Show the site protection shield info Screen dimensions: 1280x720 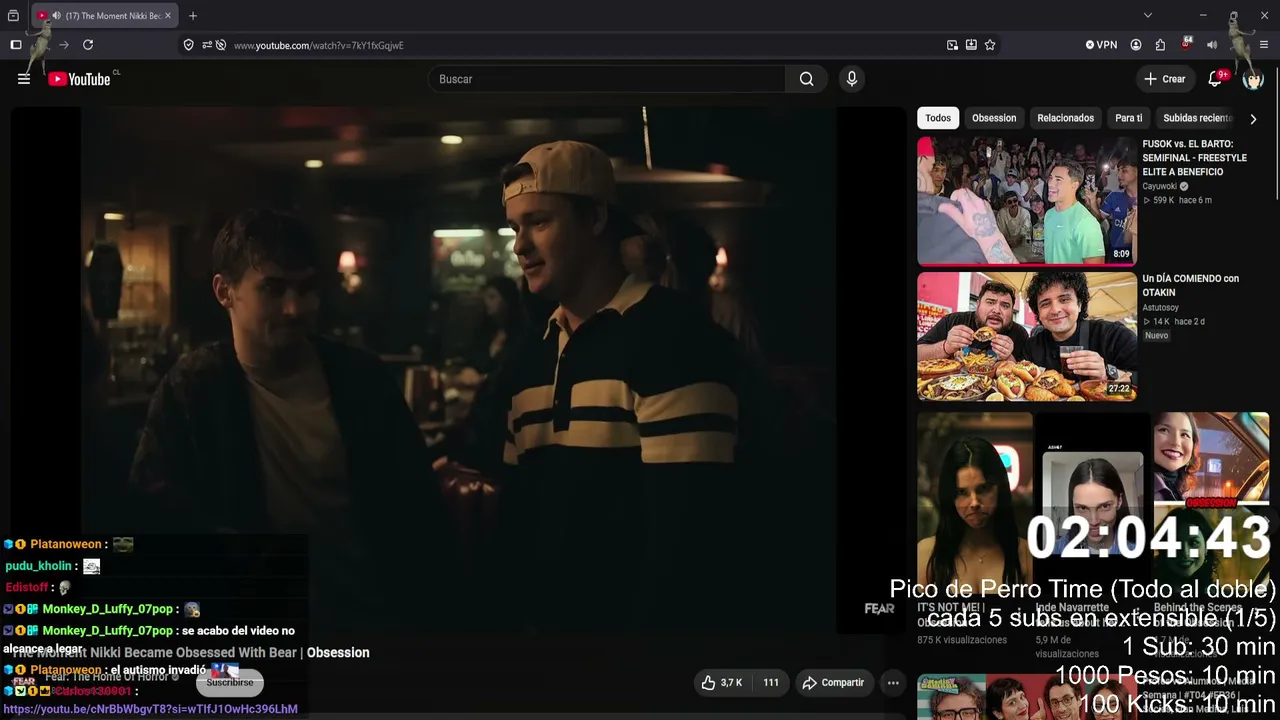coord(188,45)
